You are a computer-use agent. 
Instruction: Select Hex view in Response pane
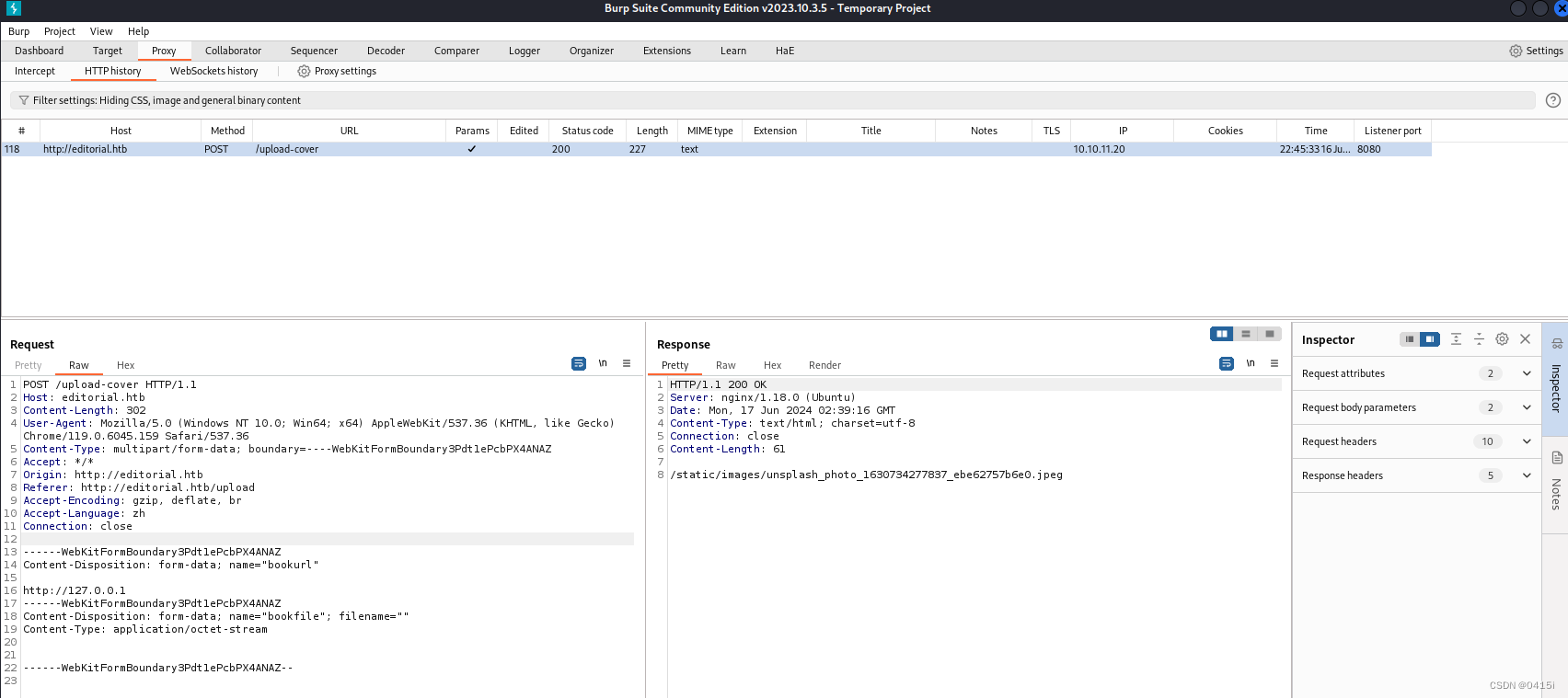click(773, 365)
